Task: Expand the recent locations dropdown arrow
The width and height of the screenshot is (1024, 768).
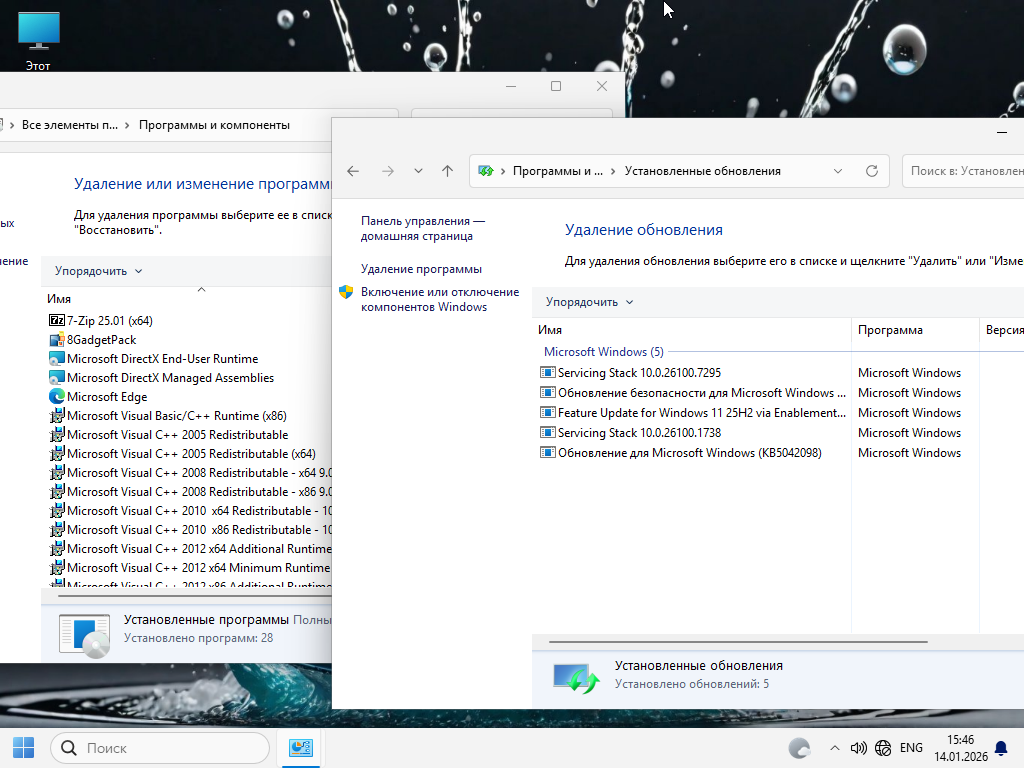Action: tap(418, 171)
